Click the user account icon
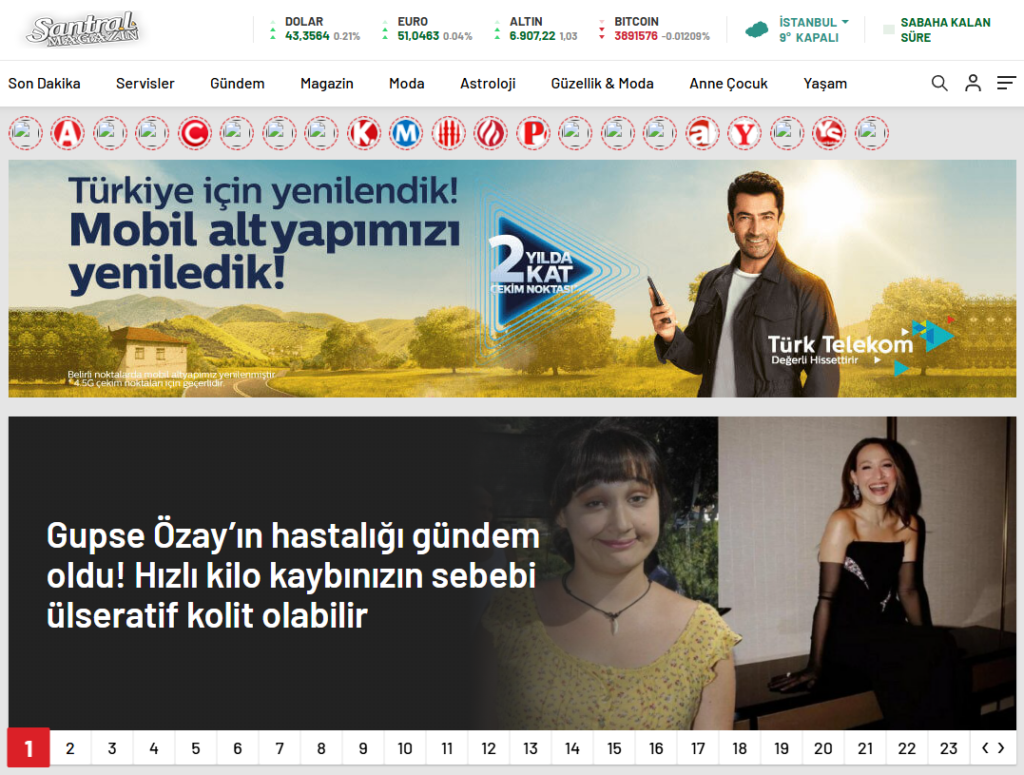This screenshot has height=775, width=1024. click(x=972, y=83)
